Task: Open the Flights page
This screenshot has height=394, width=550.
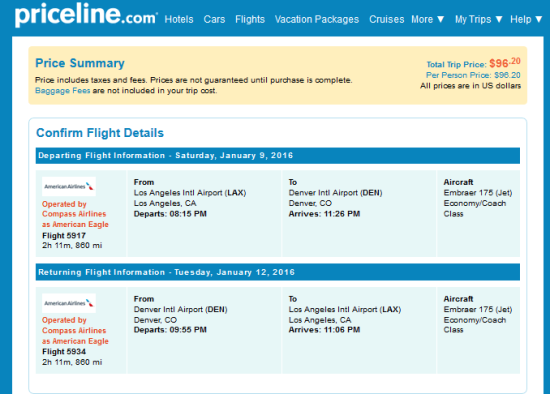Action: point(250,19)
